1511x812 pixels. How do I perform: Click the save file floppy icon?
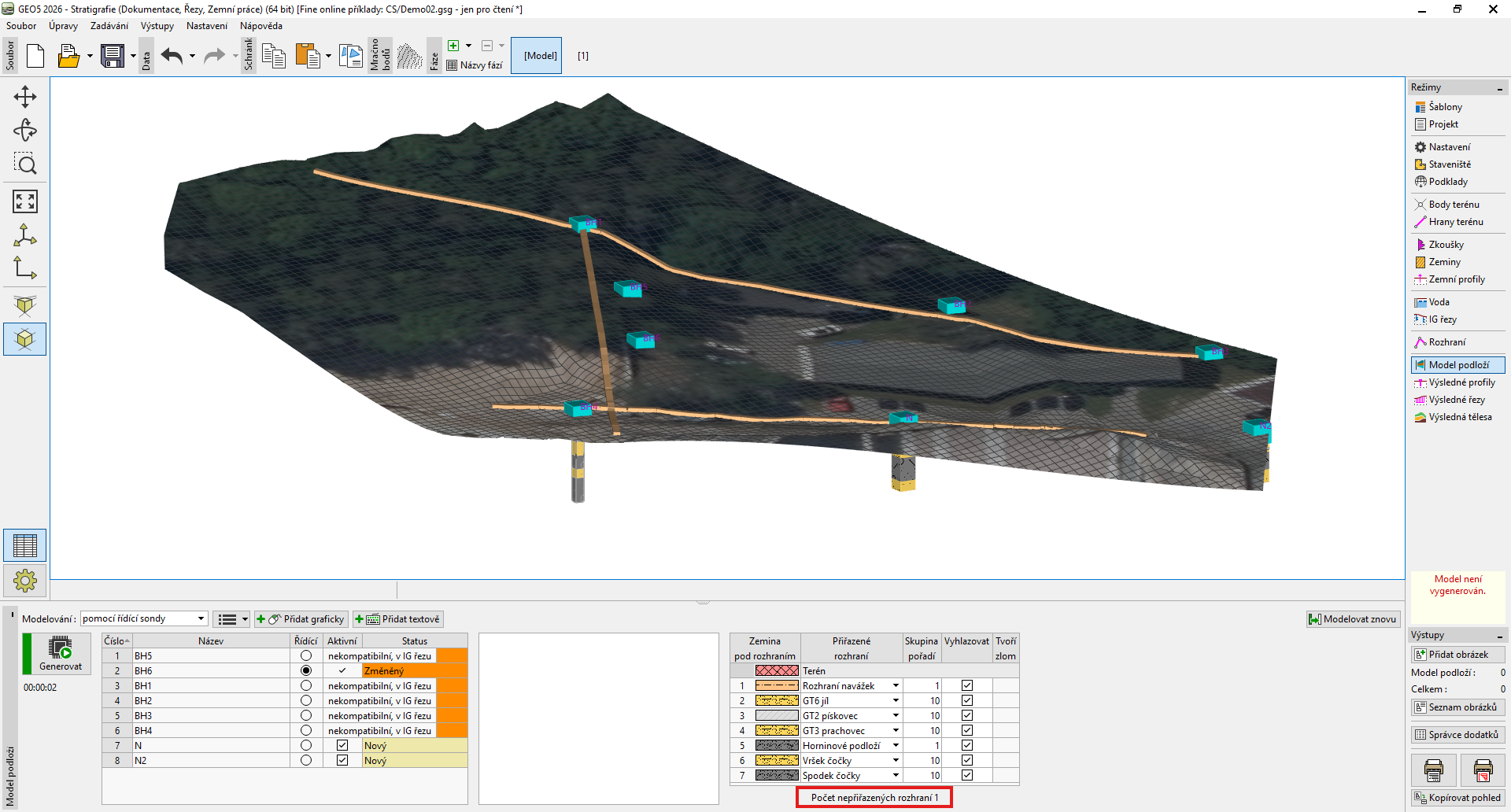pos(113,56)
